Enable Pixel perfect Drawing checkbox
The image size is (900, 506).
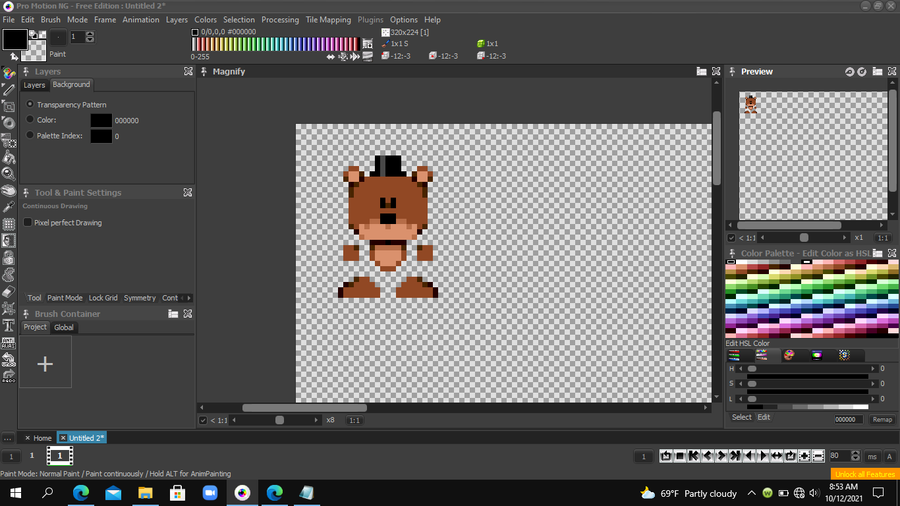(x=28, y=222)
